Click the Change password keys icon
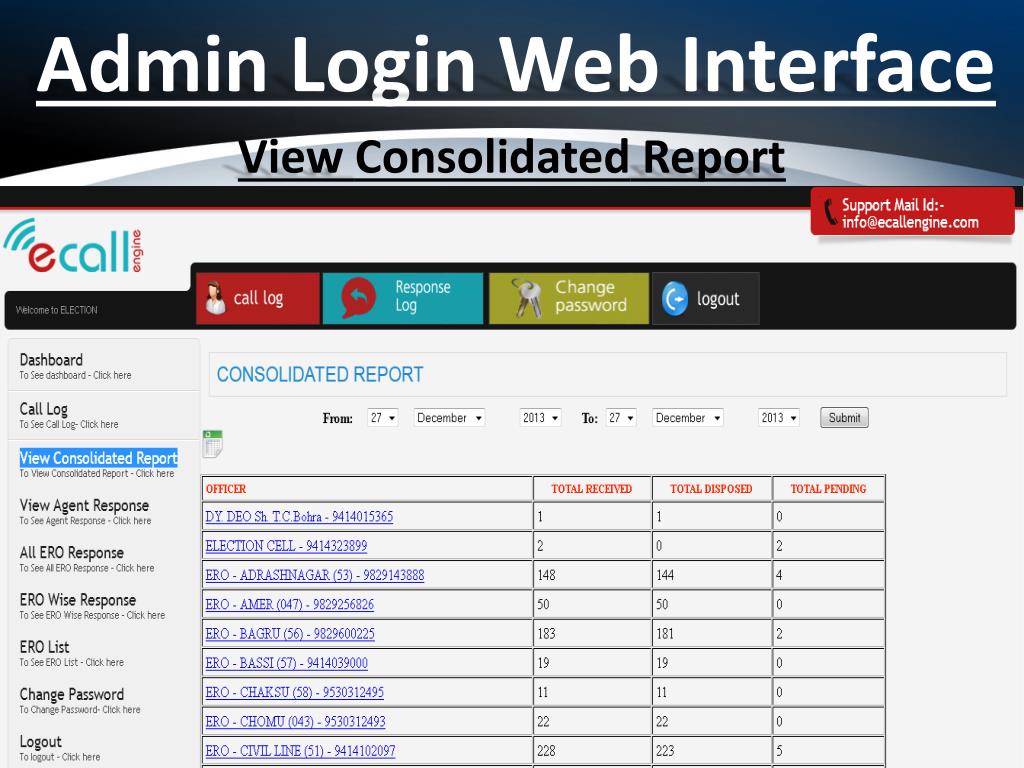Screen dimensions: 1024x768 [x=526, y=298]
